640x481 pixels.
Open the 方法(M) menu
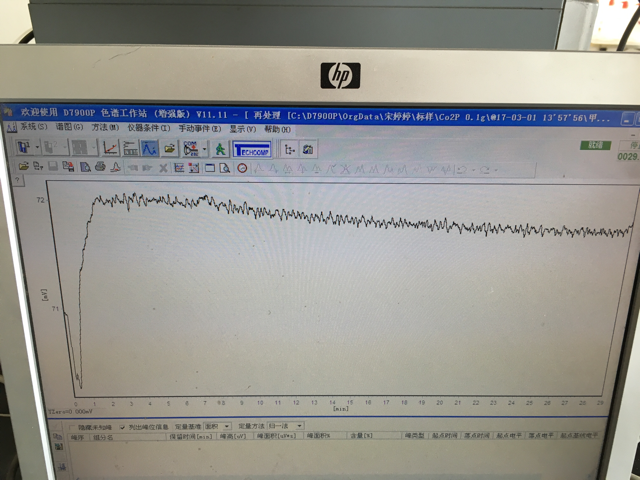click(x=105, y=127)
